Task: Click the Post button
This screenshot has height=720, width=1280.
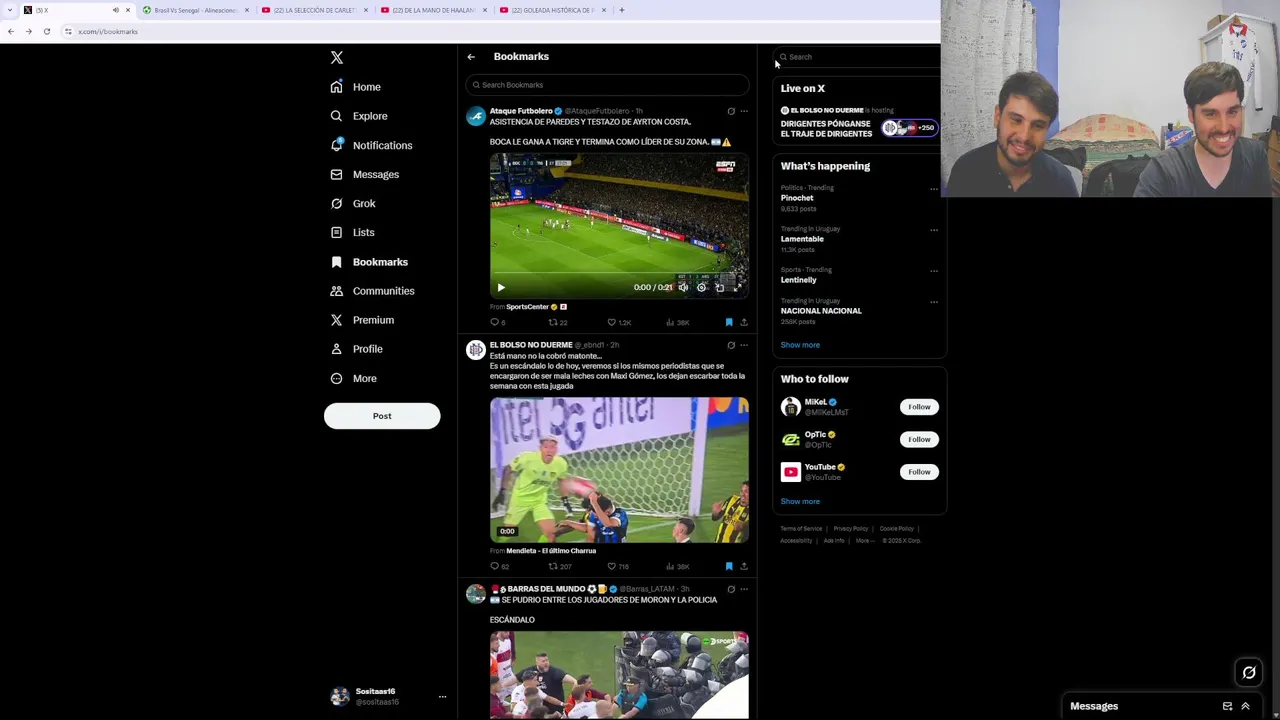Action: [382, 416]
